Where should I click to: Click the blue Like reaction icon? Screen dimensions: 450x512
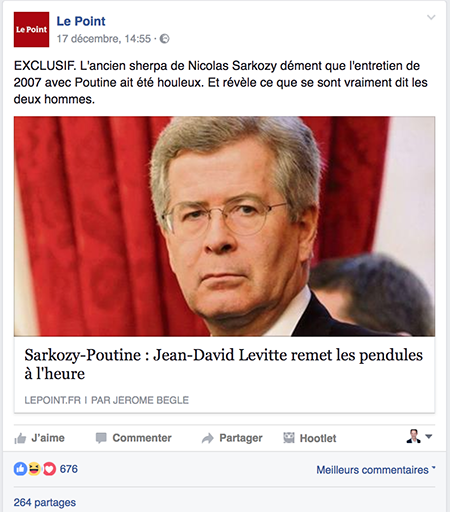tap(20, 469)
